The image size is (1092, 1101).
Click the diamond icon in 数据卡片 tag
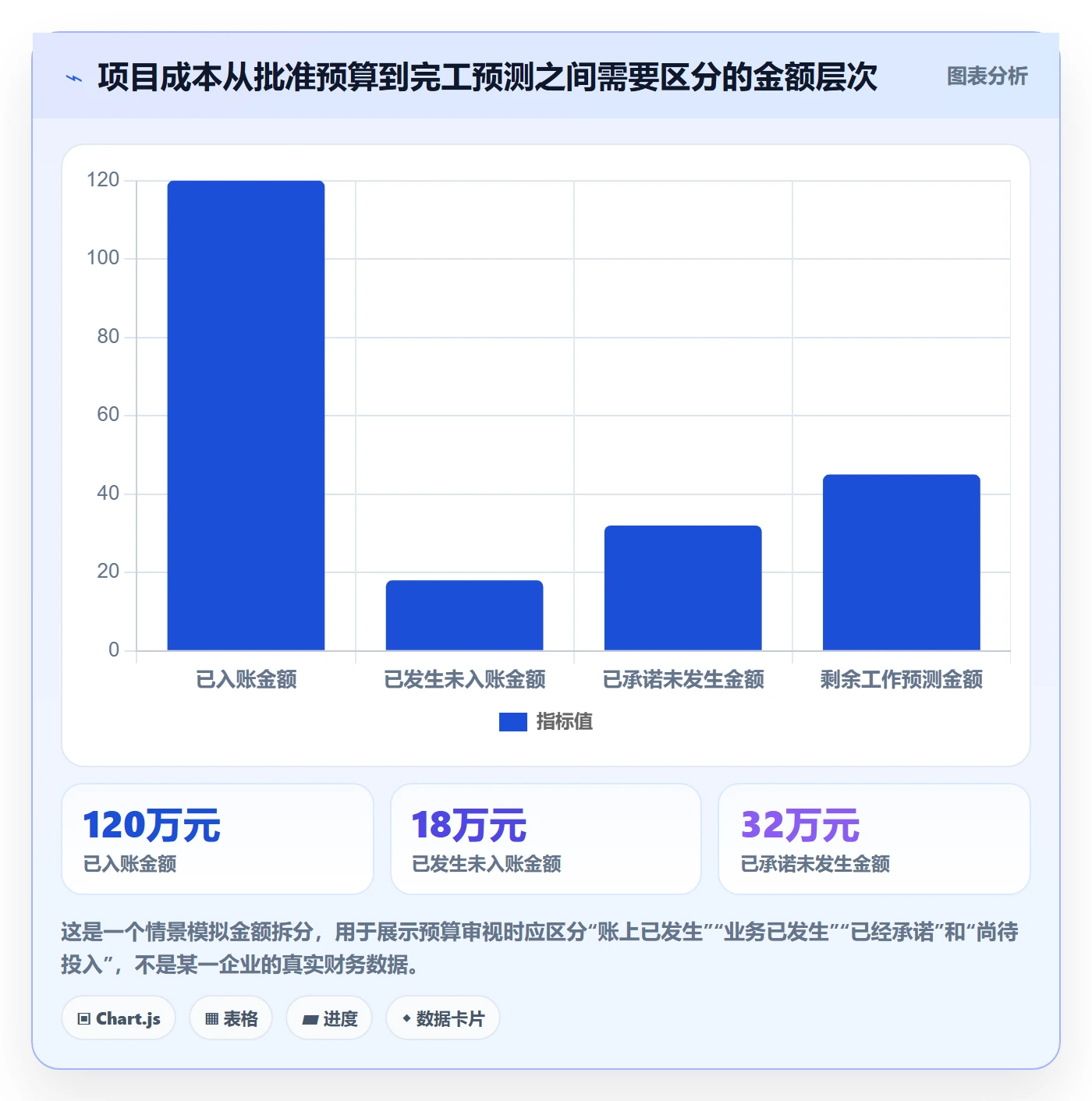[406, 1018]
